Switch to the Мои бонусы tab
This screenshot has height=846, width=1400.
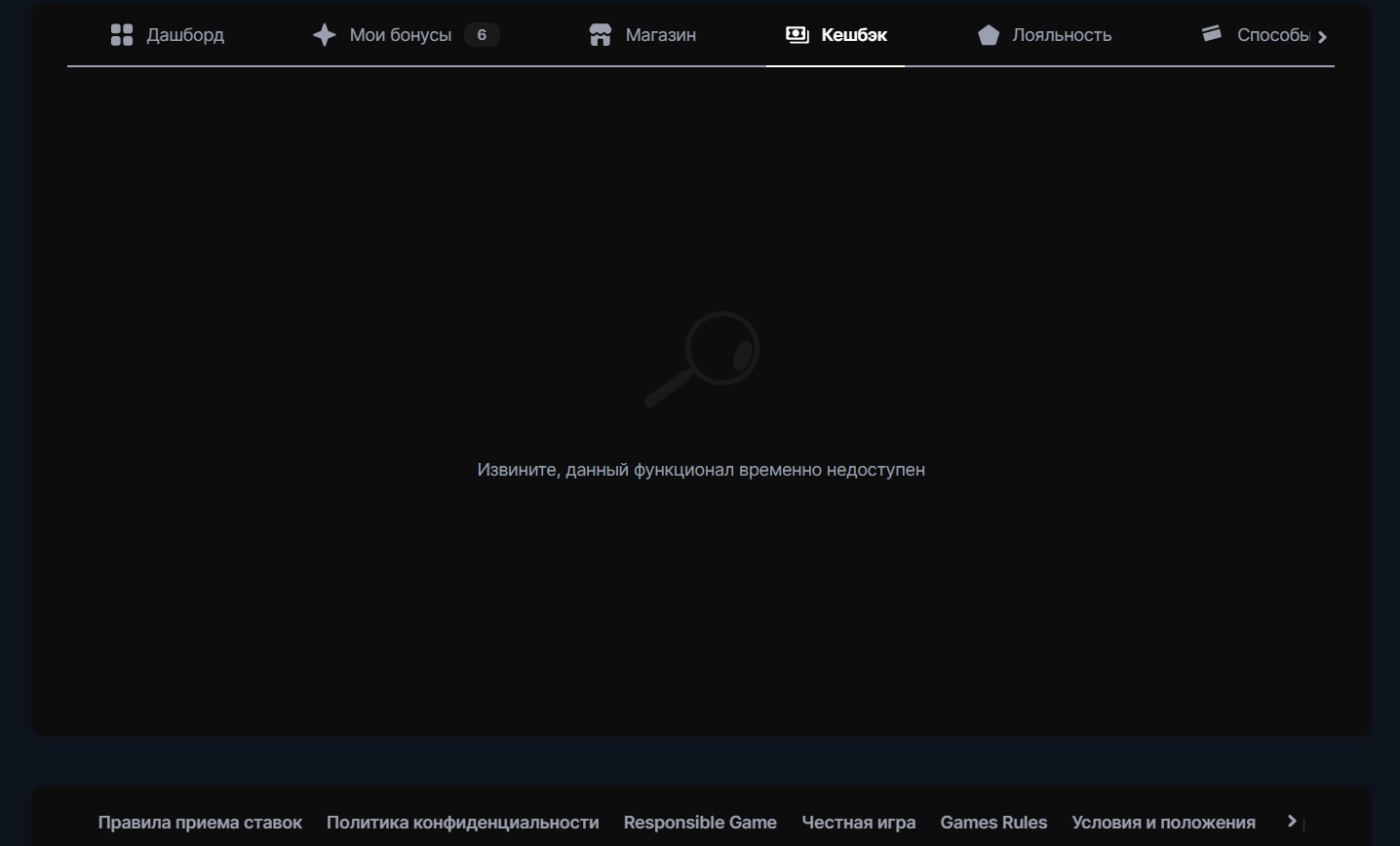(400, 35)
